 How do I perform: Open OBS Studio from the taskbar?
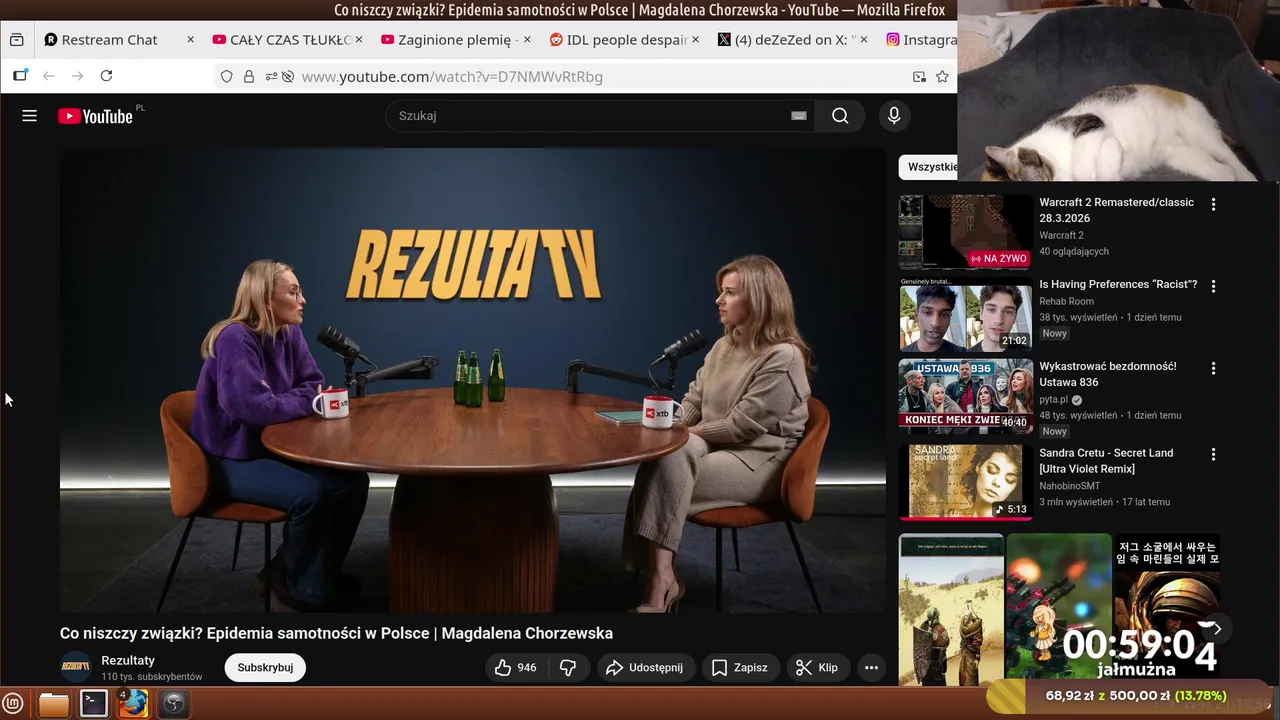pyautogui.click(x=173, y=704)
